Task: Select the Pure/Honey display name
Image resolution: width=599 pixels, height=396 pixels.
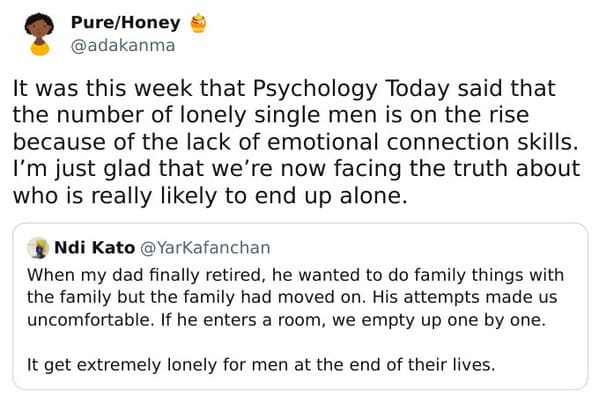Action: (x=126, y=23)
